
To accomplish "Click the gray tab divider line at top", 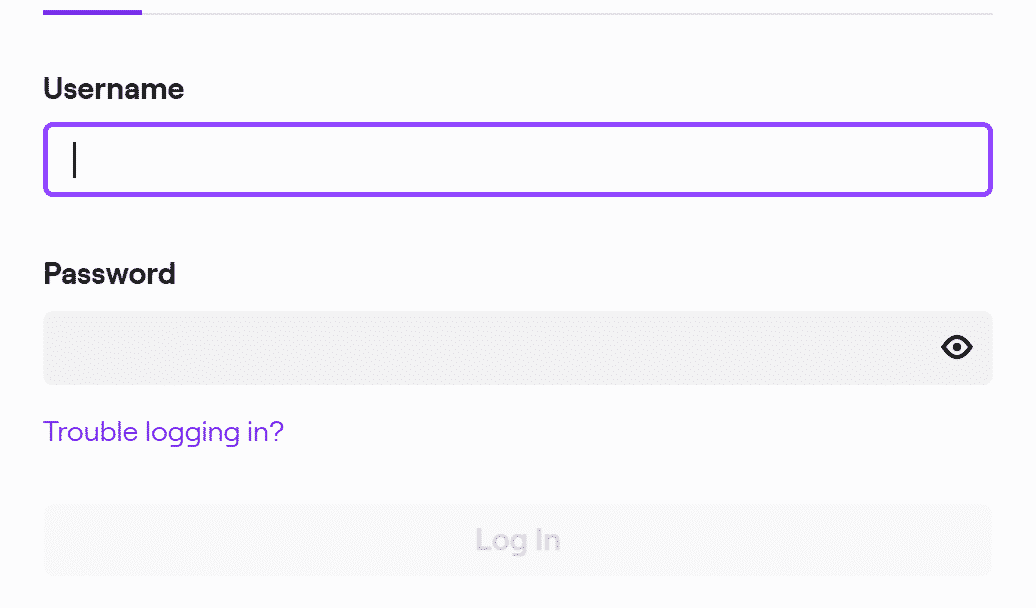I will pyautogui.click(x=567, y=13).
